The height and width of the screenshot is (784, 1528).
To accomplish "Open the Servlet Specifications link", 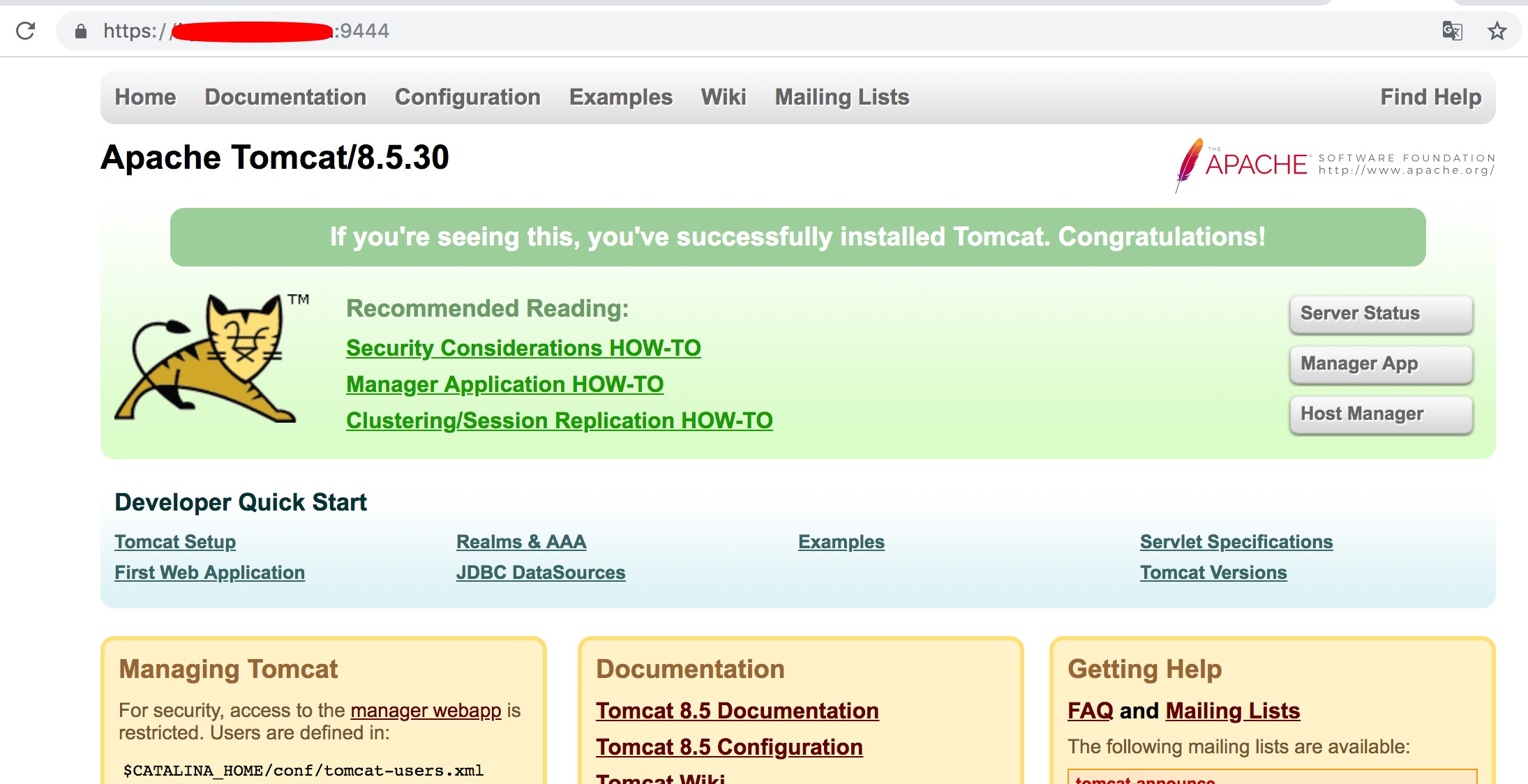I will [x=1236, y=542].
